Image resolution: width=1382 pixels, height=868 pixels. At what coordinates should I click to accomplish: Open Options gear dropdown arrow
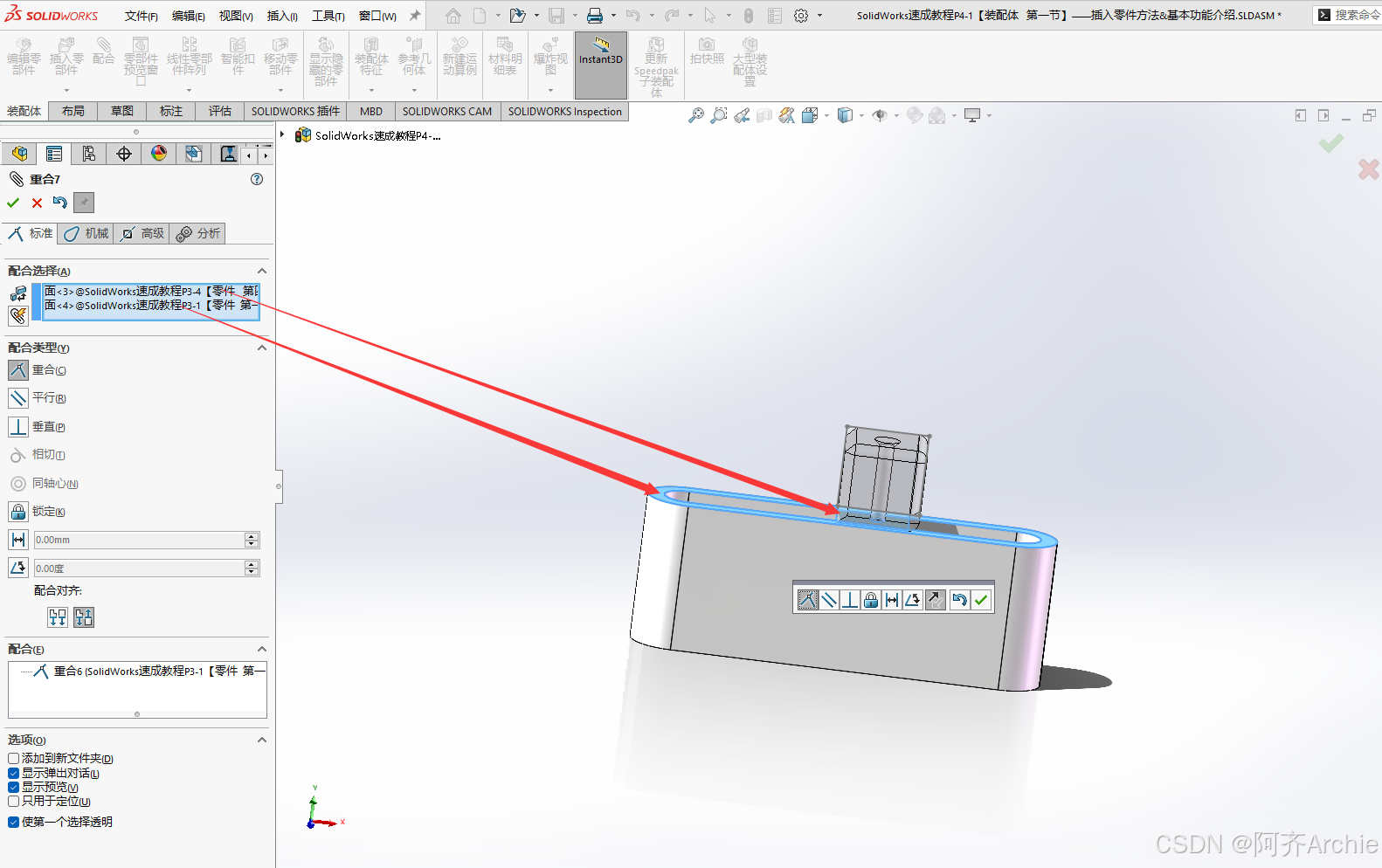pyautogui.click(x=819, y=16)
